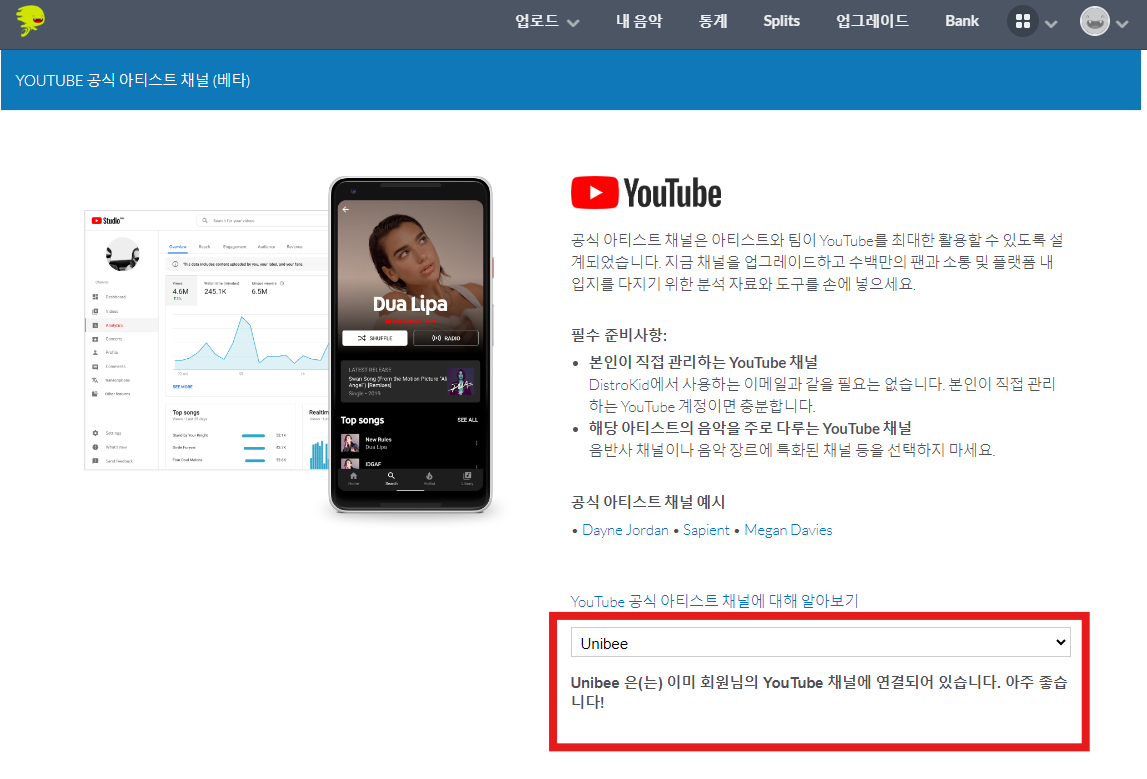Click the YouTube logo
1147x779 pixels.
[645, 193]
